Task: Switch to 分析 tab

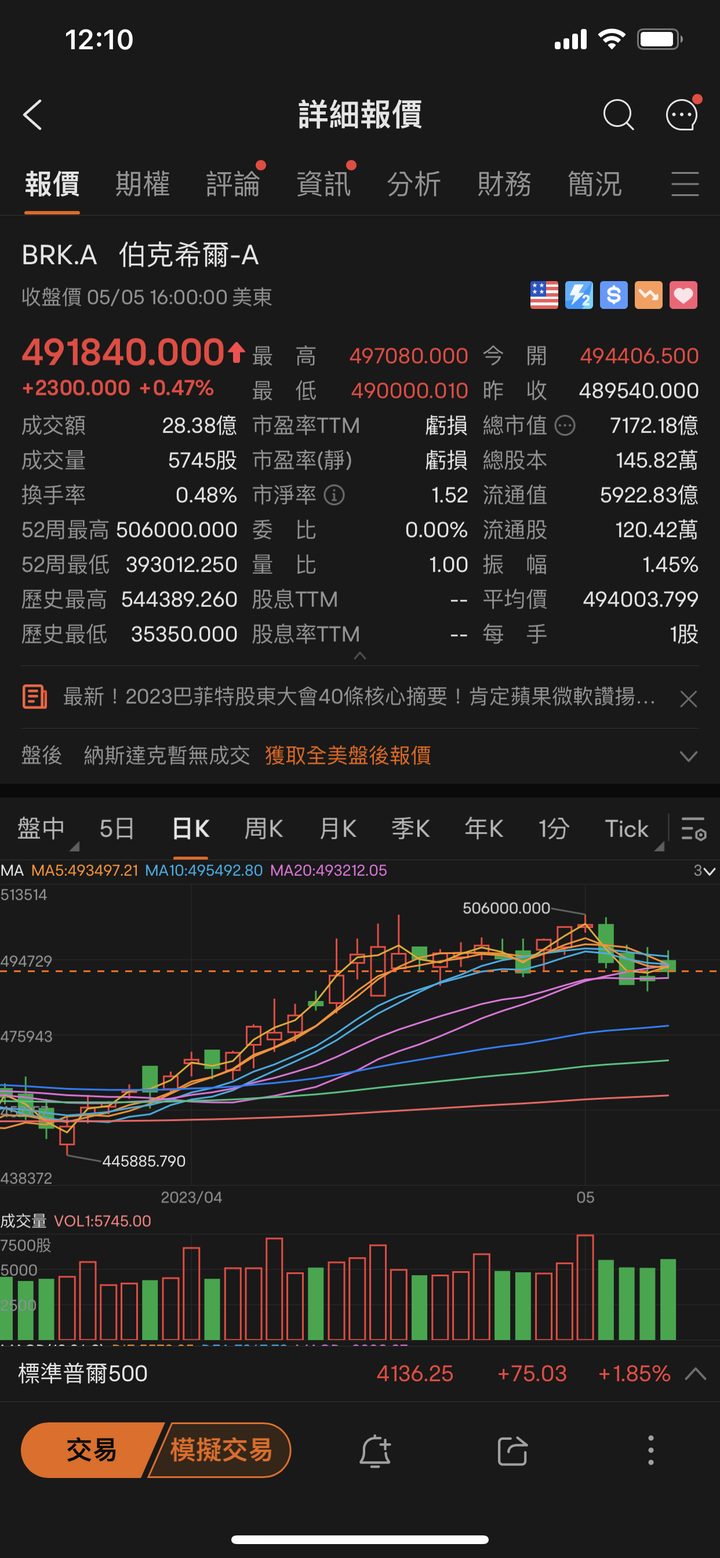Action: coord(414,184)
